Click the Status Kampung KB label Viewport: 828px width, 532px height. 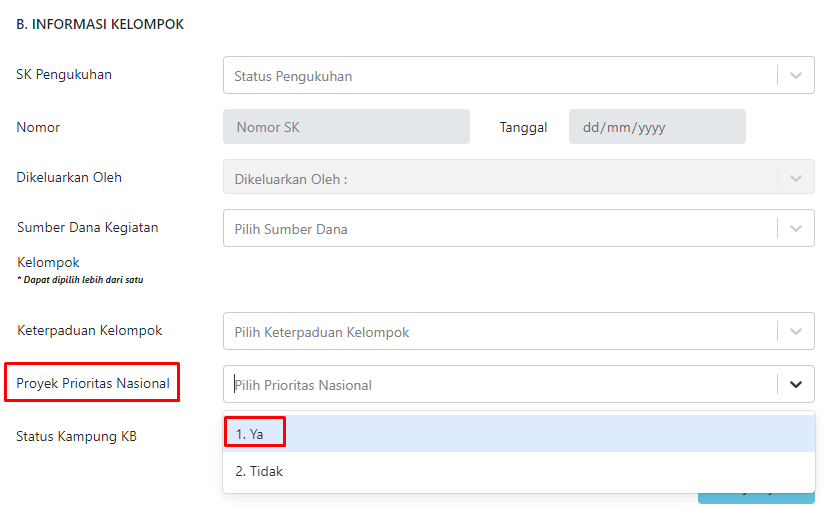[77, 436]
